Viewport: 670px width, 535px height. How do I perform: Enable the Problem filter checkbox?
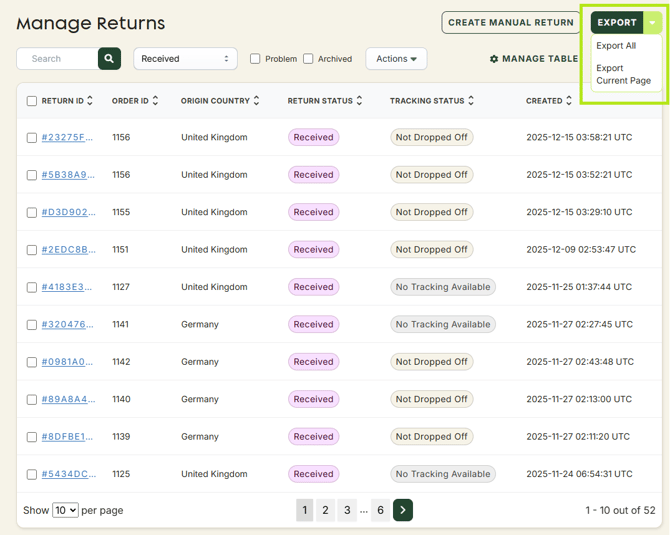click(x=255, y=59)
